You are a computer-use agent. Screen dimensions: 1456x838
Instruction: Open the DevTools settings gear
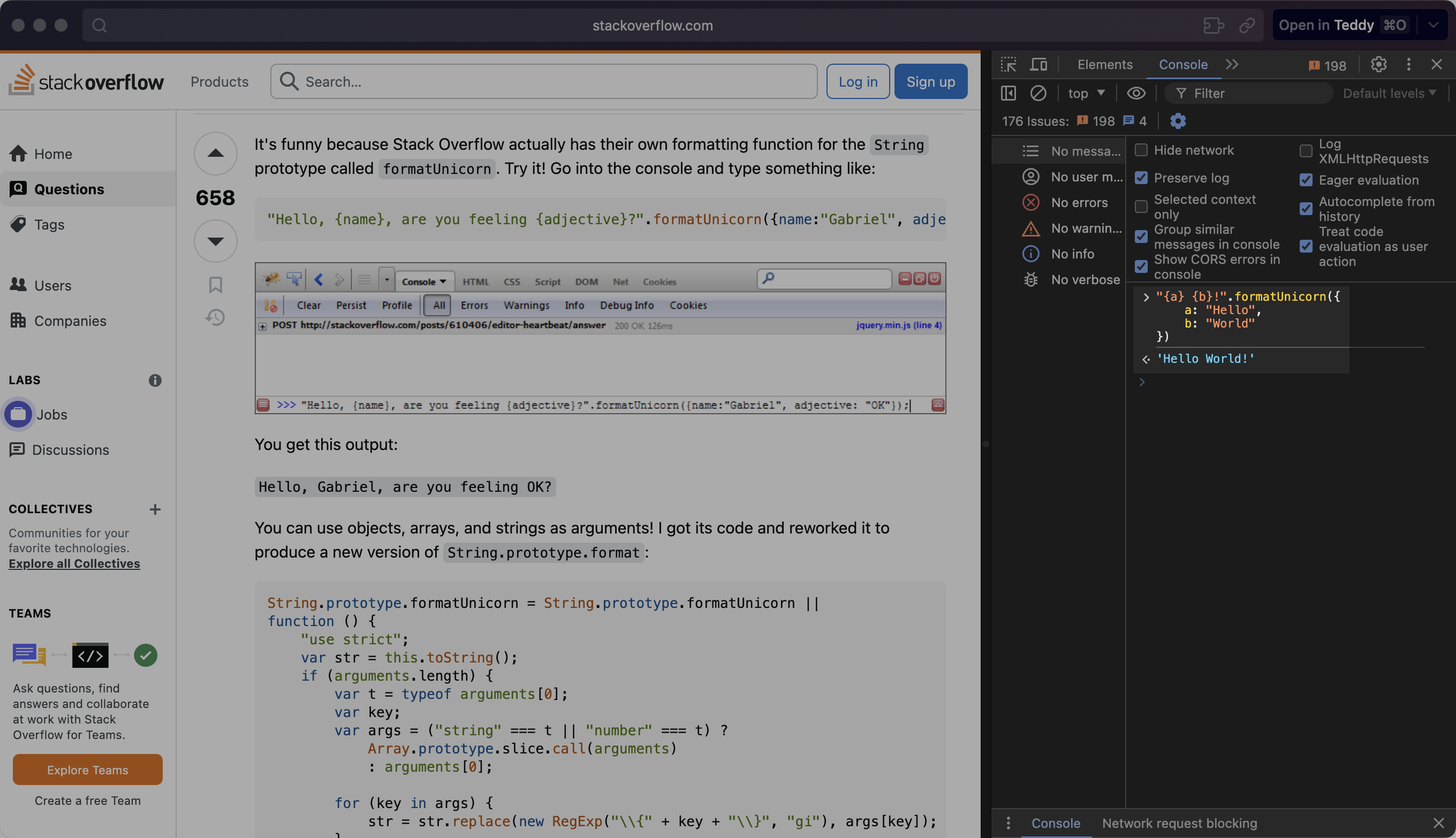[x=1378, y=64]
